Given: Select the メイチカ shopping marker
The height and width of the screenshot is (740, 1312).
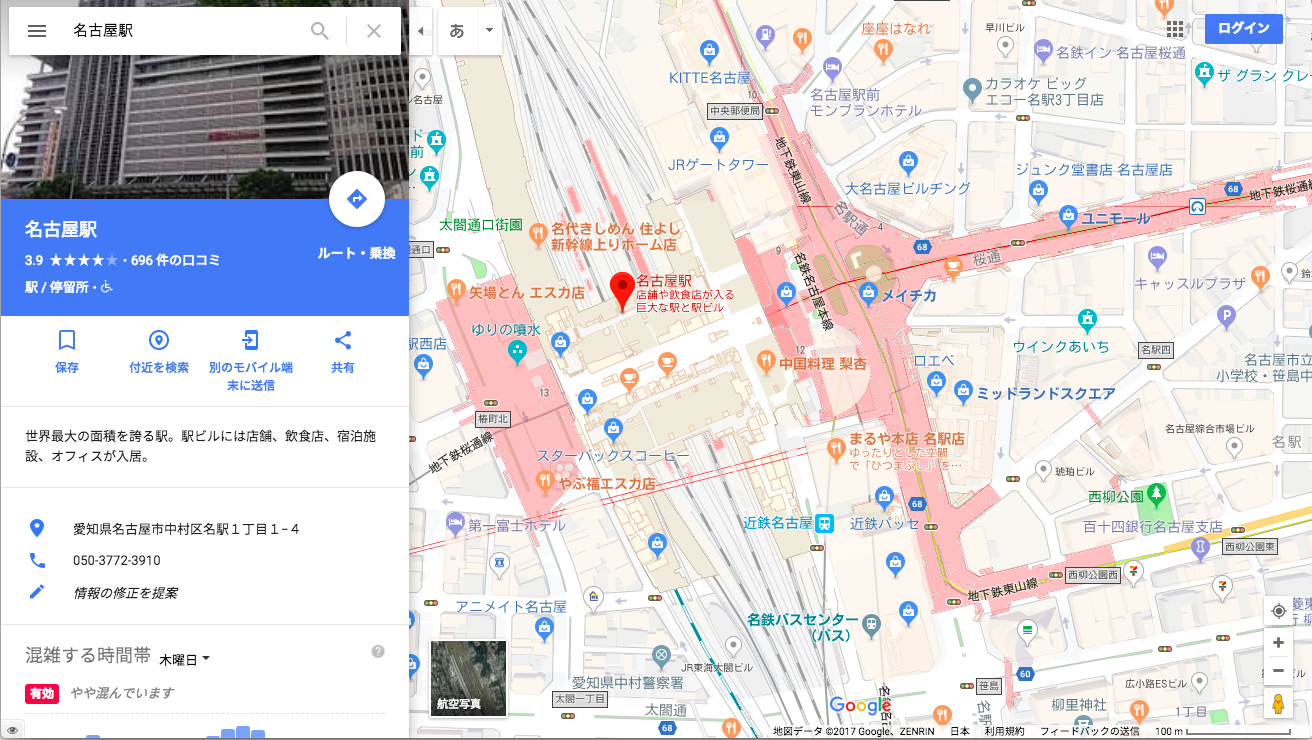Looking at the screenshot, I should pos(868,294).
